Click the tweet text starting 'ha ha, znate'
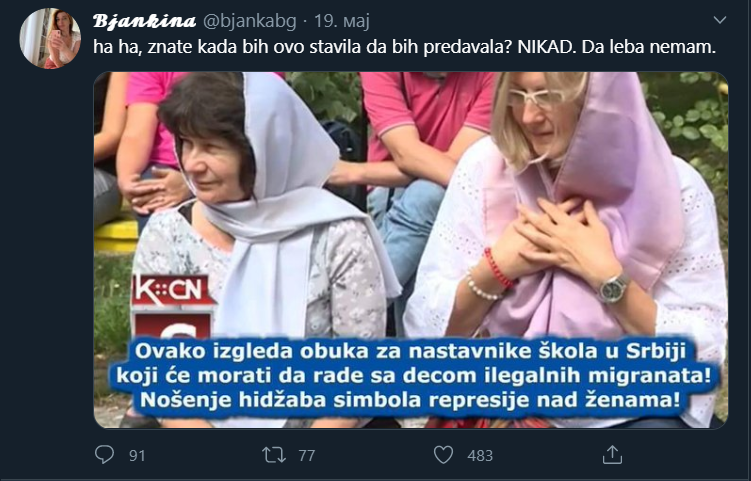This screenshot has width=751, height=481. click(x=404, y=47)
